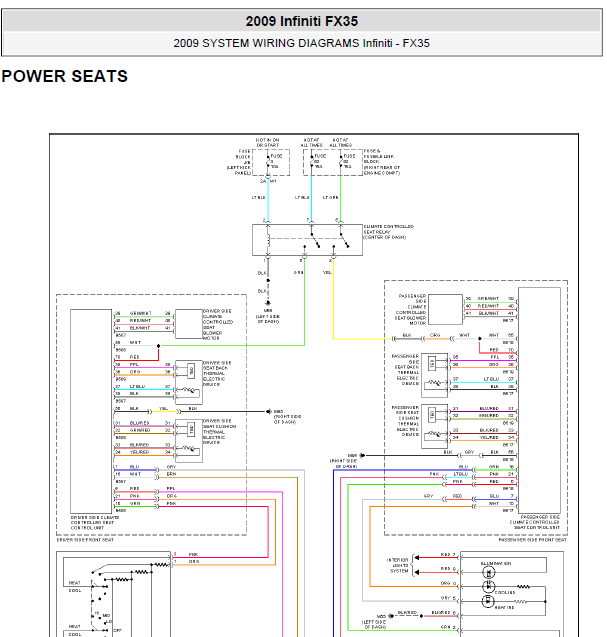Click 'PASSENGER SIDE SEAT CUSHION THERMAL ELECTRIC DEVICE' label
607x637 pixels.
[x=405, y=421]
